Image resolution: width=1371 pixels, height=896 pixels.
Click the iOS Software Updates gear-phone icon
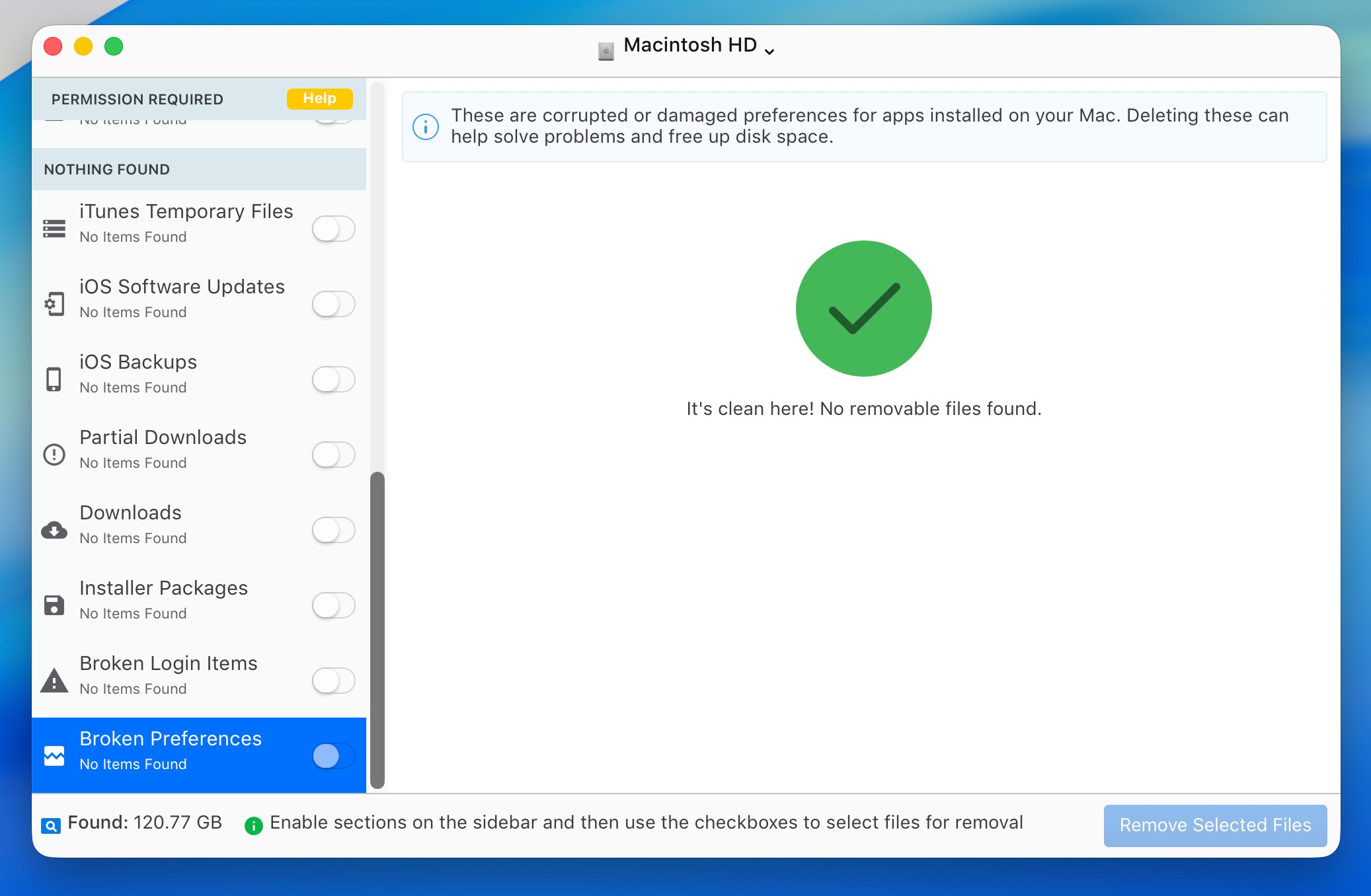(54, 304)
